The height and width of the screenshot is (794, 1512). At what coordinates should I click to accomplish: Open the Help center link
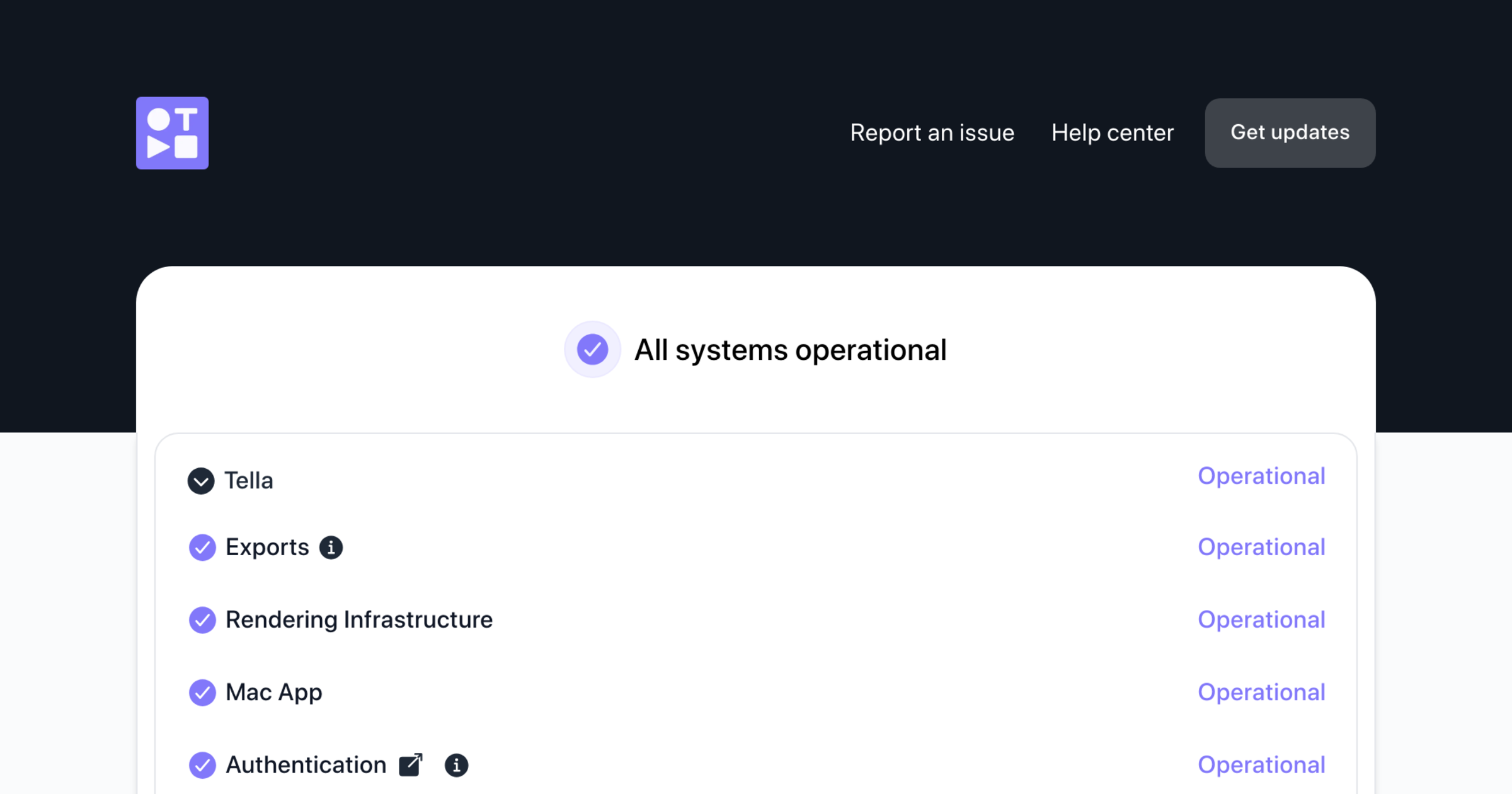click(1112, 133)
